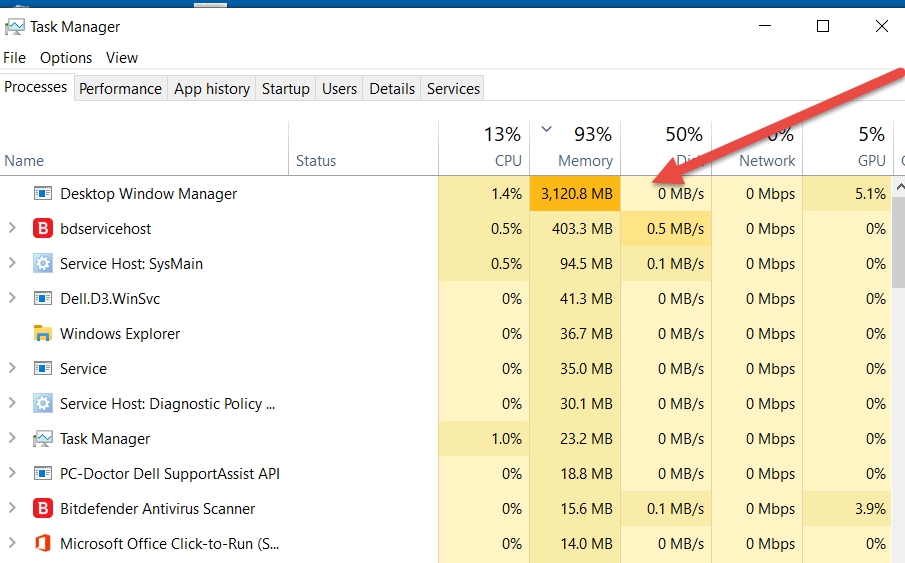Click the 18.8 MB memory value

[586, 473]
